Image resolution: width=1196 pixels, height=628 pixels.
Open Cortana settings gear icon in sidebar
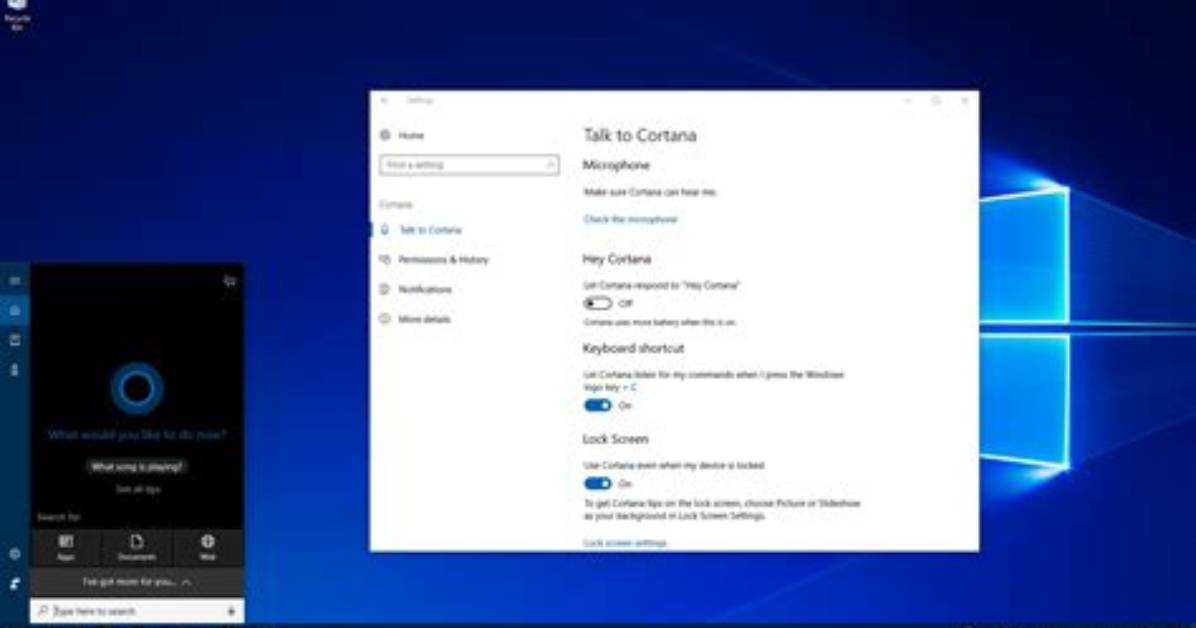14,554
